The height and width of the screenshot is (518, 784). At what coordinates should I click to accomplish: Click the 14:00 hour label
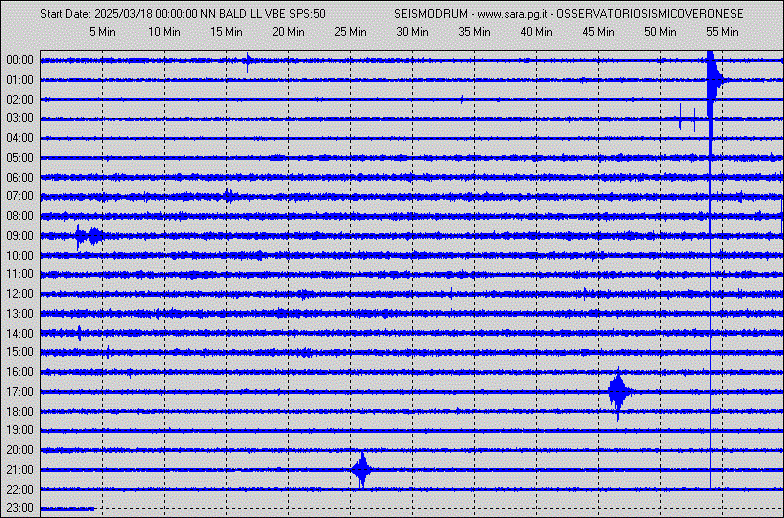click(20, 334)
